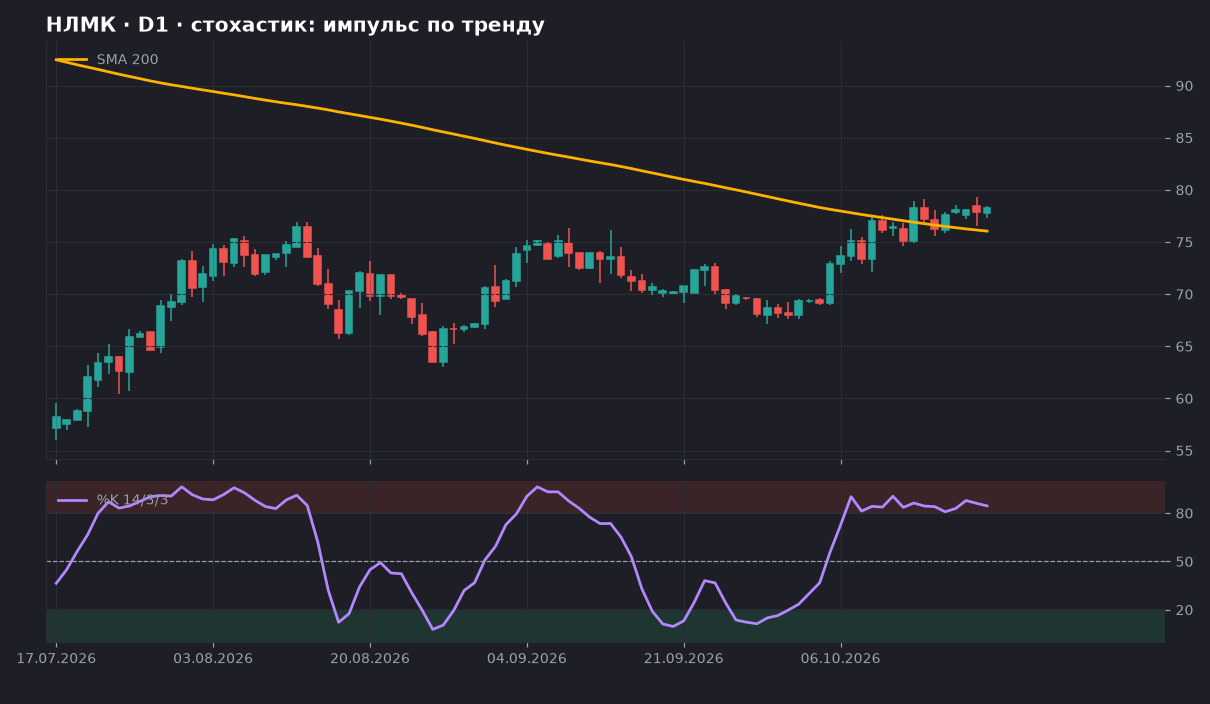
Task: Select the date label 20.08.2026
Action: coord(370,658)
